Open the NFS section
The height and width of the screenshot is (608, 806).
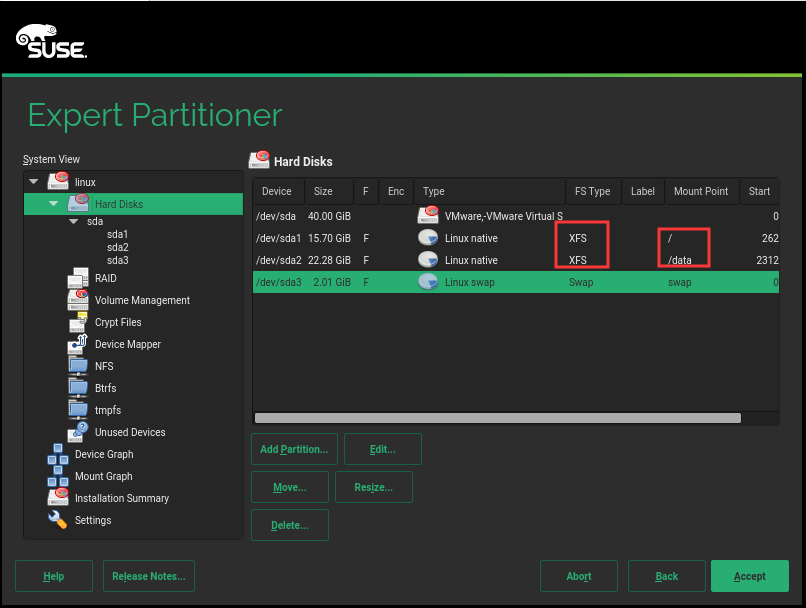pyautogui.click(x=102, y=366)
